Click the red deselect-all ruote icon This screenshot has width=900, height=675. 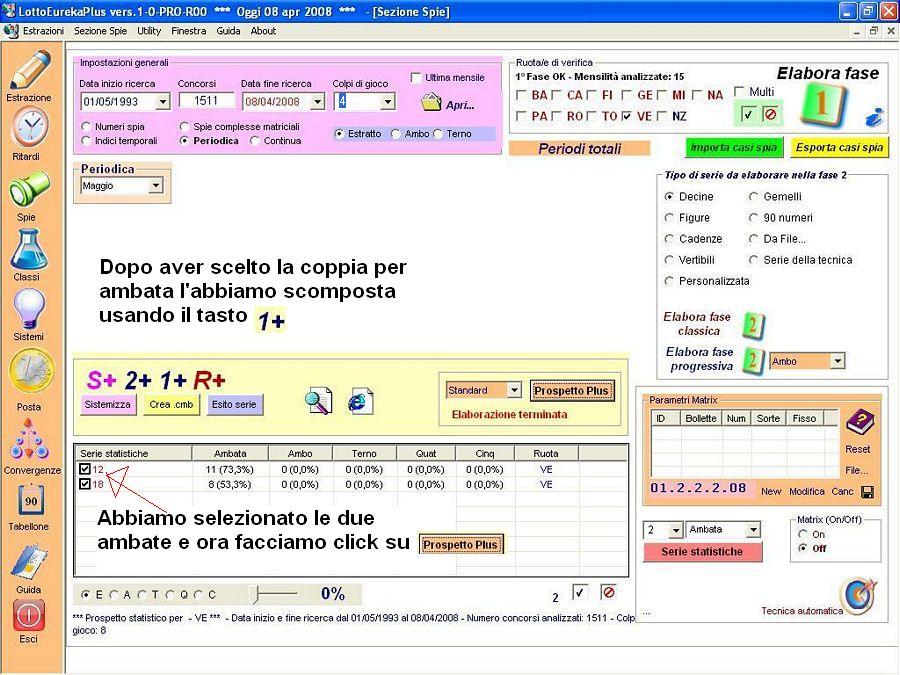(770, 114)
